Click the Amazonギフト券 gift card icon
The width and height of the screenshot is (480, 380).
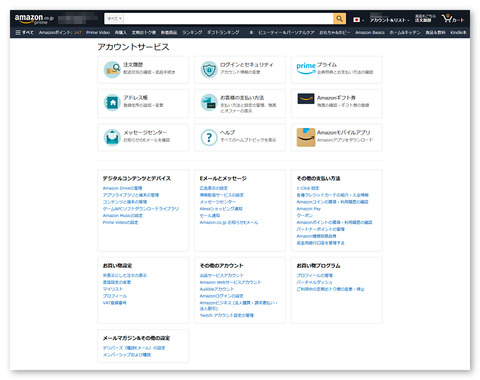306,99
